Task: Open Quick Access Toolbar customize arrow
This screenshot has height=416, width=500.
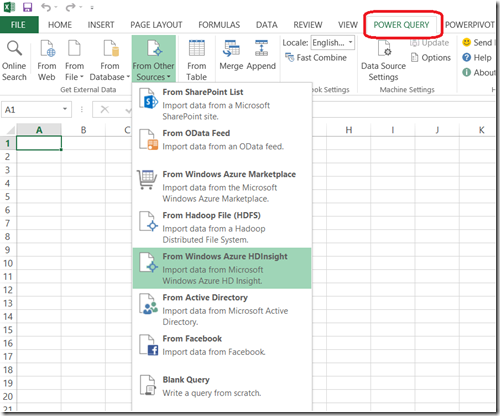Action: (x=92, y=7)
